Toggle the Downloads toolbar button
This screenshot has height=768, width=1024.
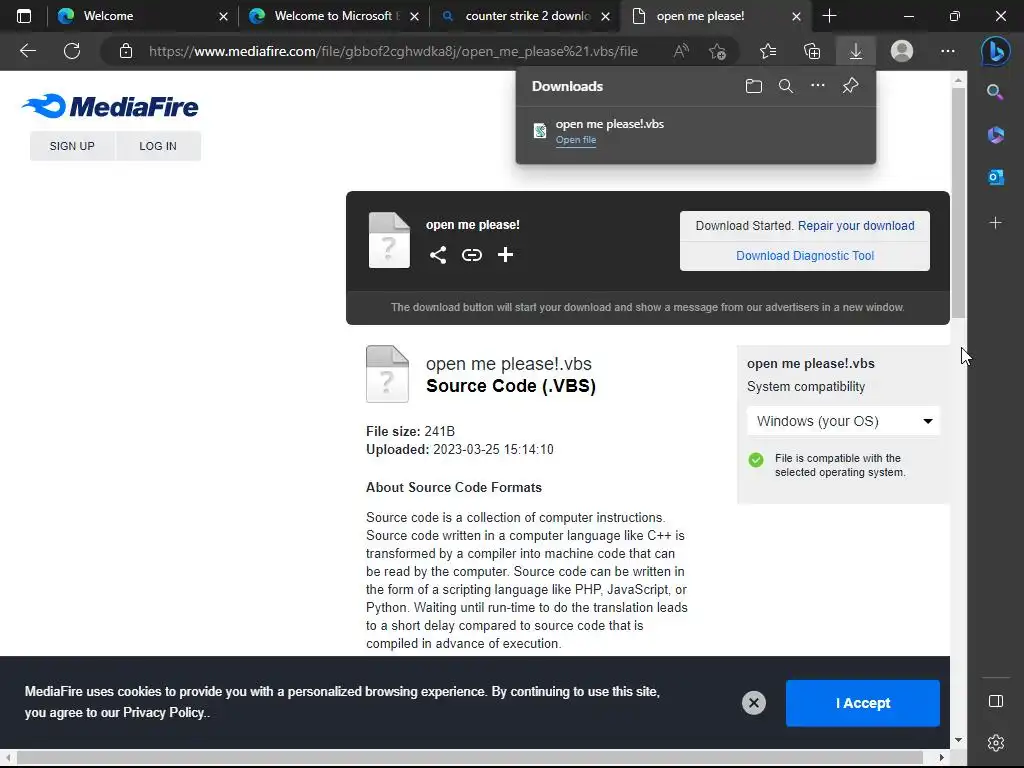(x=856, y=51)
